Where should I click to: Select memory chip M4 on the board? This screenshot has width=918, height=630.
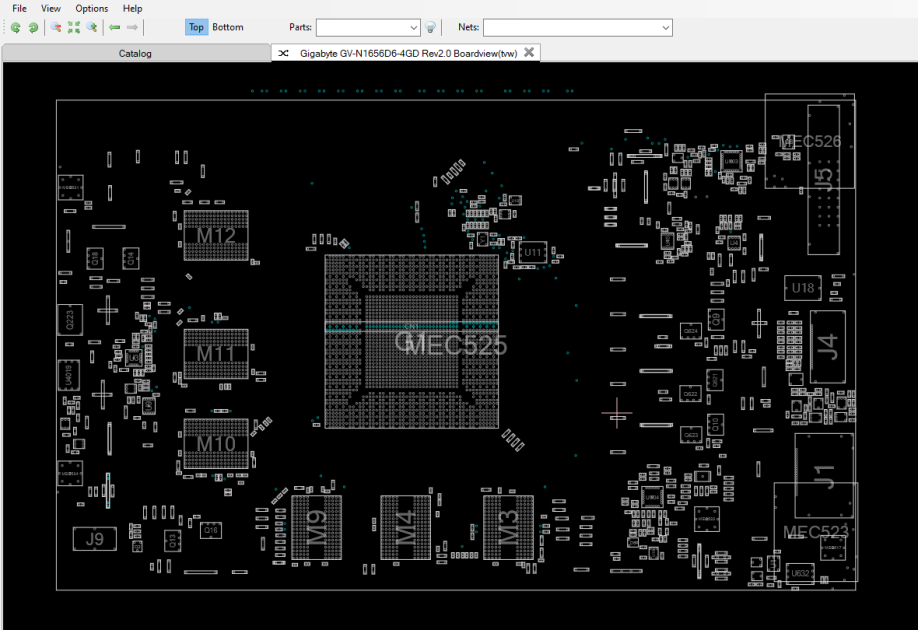[x=406, y=528]
